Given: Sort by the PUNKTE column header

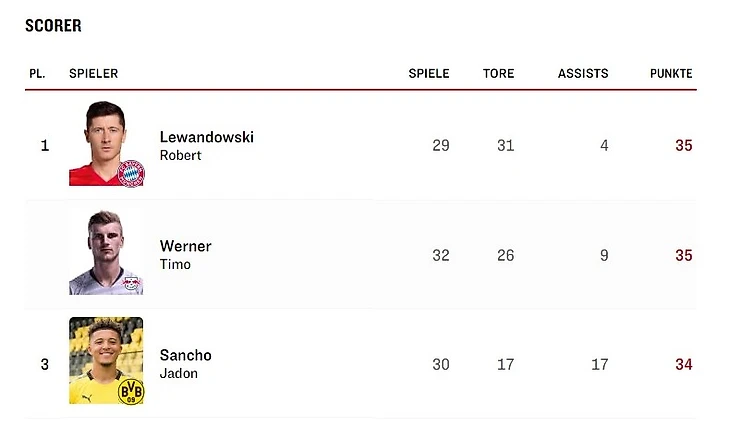Looking at the screenshot, I should pos(670,74).
